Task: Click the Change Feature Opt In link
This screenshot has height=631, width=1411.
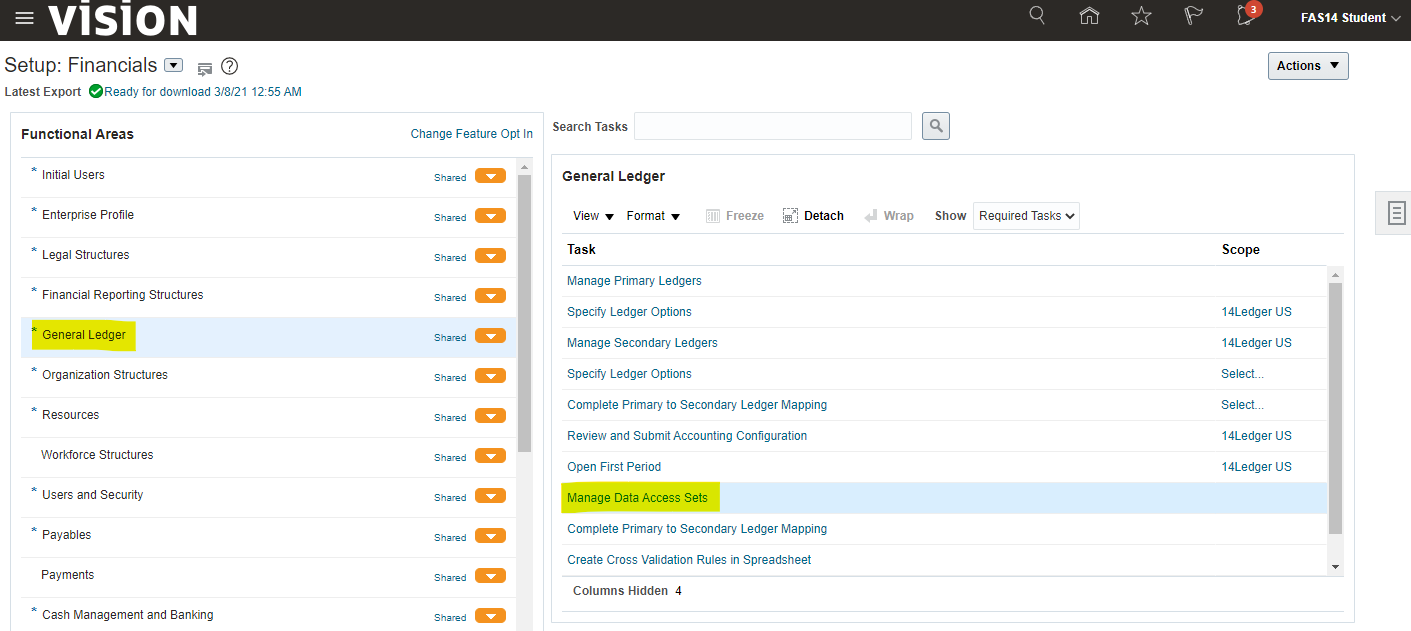Action: point(471,134)
